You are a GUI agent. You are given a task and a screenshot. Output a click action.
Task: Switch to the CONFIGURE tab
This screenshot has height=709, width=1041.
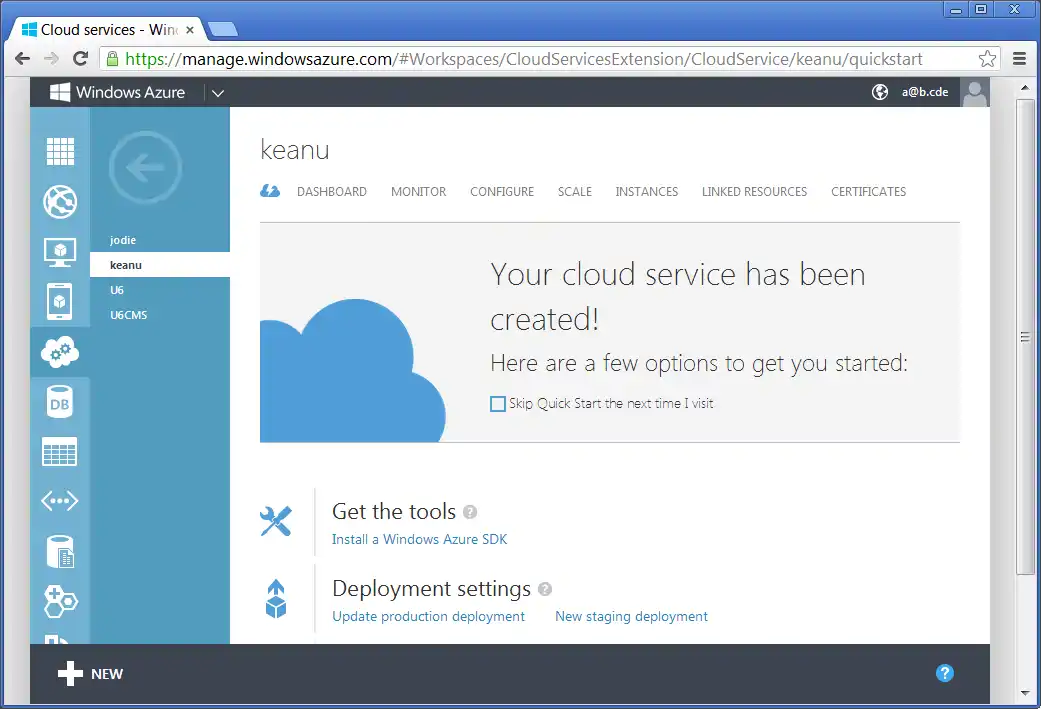502,192
